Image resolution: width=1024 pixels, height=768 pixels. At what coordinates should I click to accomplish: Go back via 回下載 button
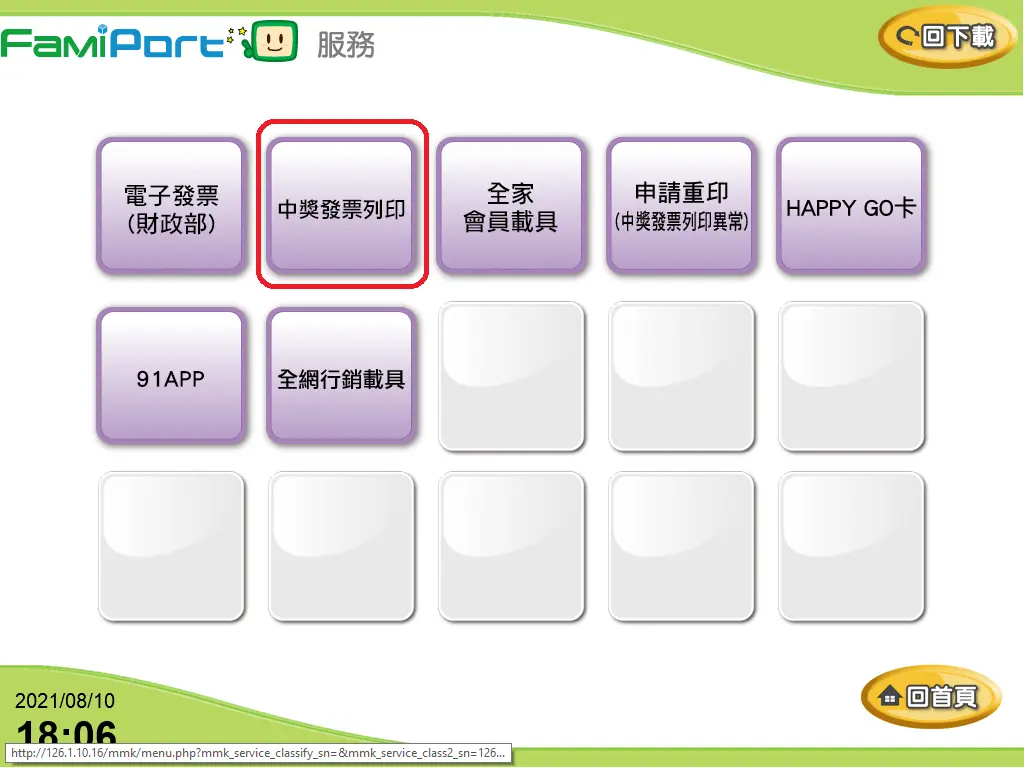click(x=946, y=37)
